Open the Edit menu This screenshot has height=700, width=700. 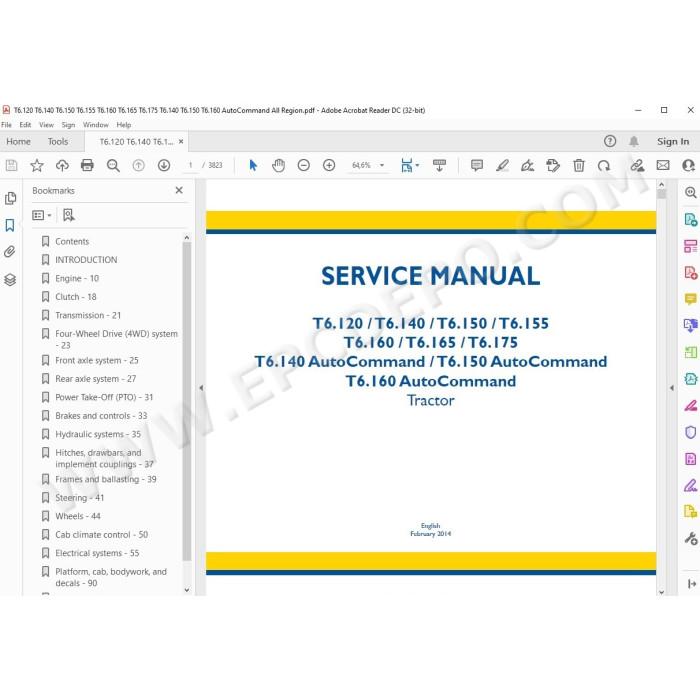25,125
